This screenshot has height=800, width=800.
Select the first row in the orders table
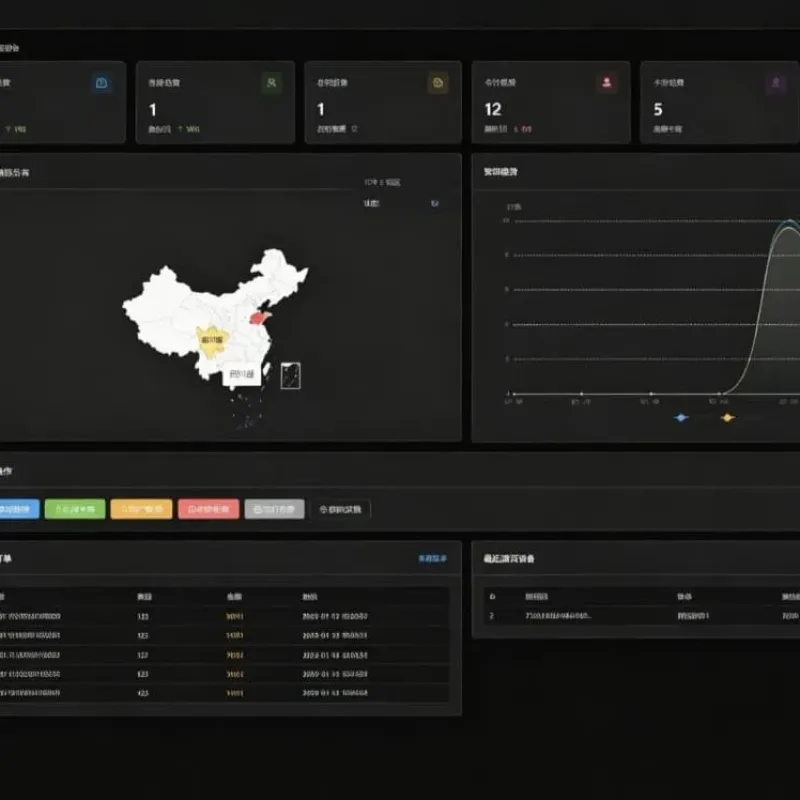tap(224, 616)
